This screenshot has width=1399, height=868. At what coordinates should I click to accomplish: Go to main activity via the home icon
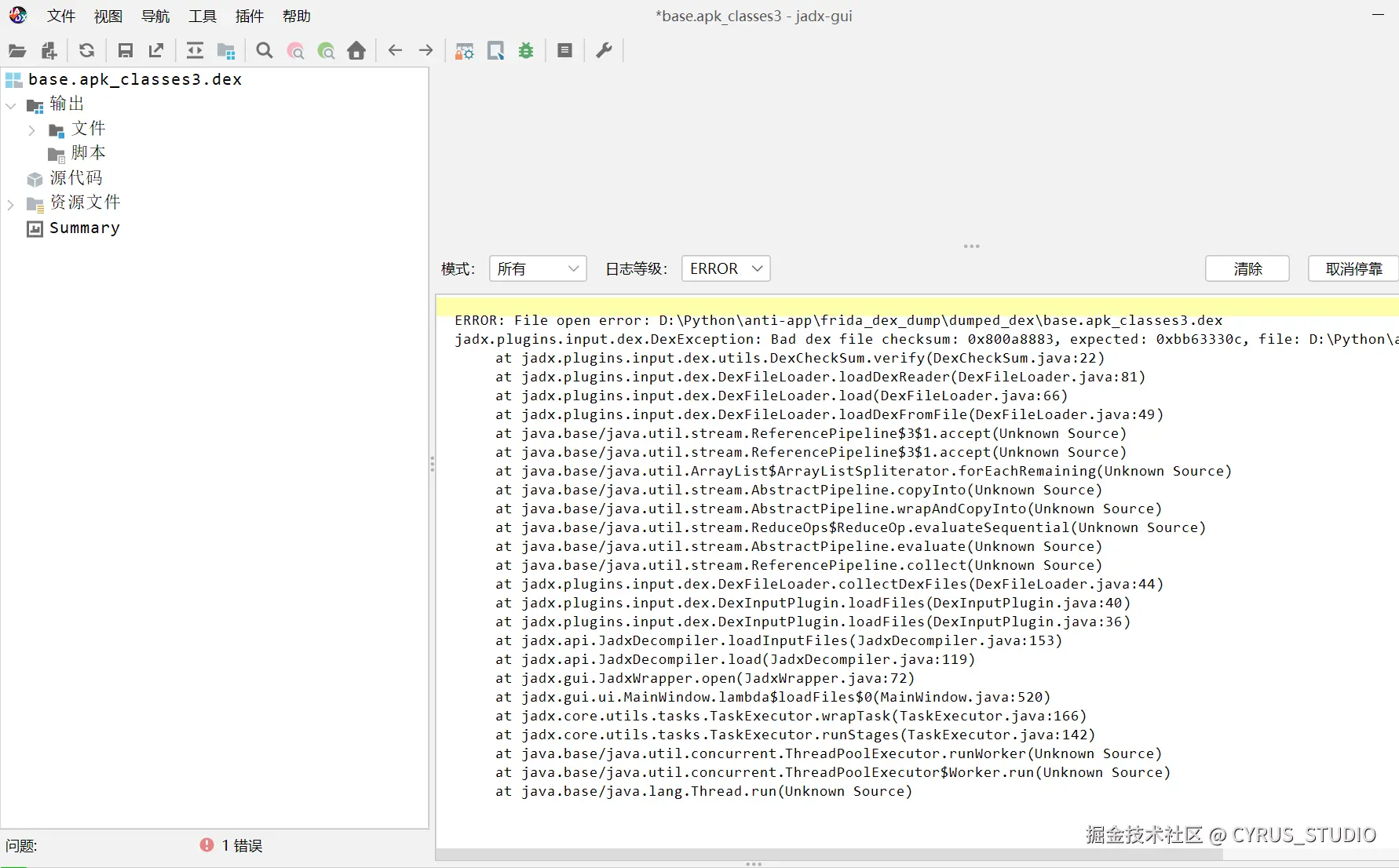(356, 51)
